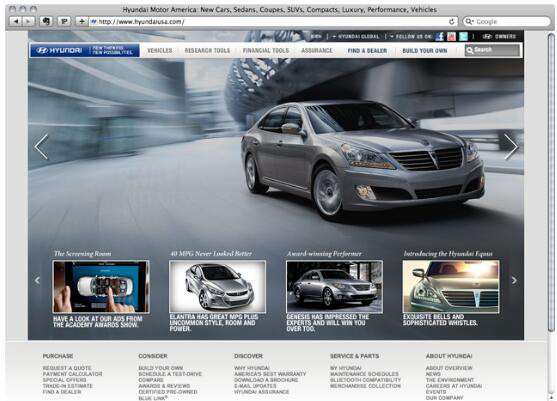Expand the Hyundai Global dropdown
The image size is (557, 401).
pos(356,36)
